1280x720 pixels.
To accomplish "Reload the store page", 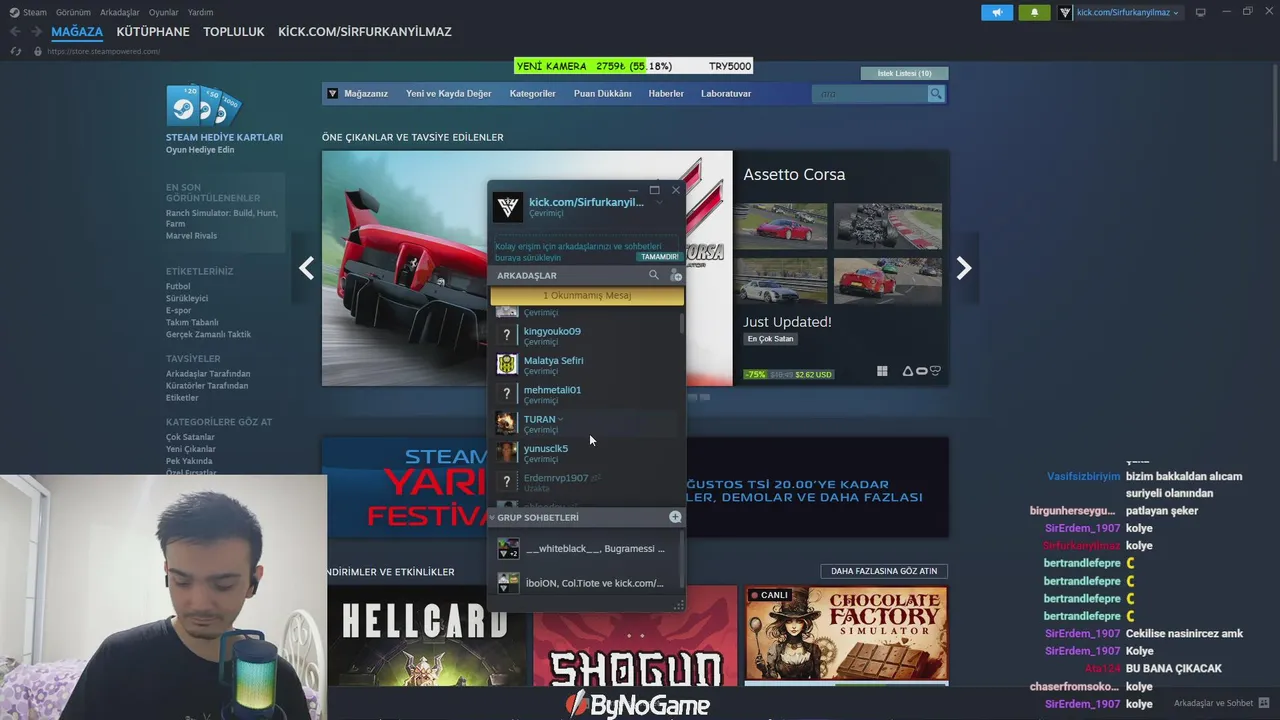I will (x=16, y=51).
